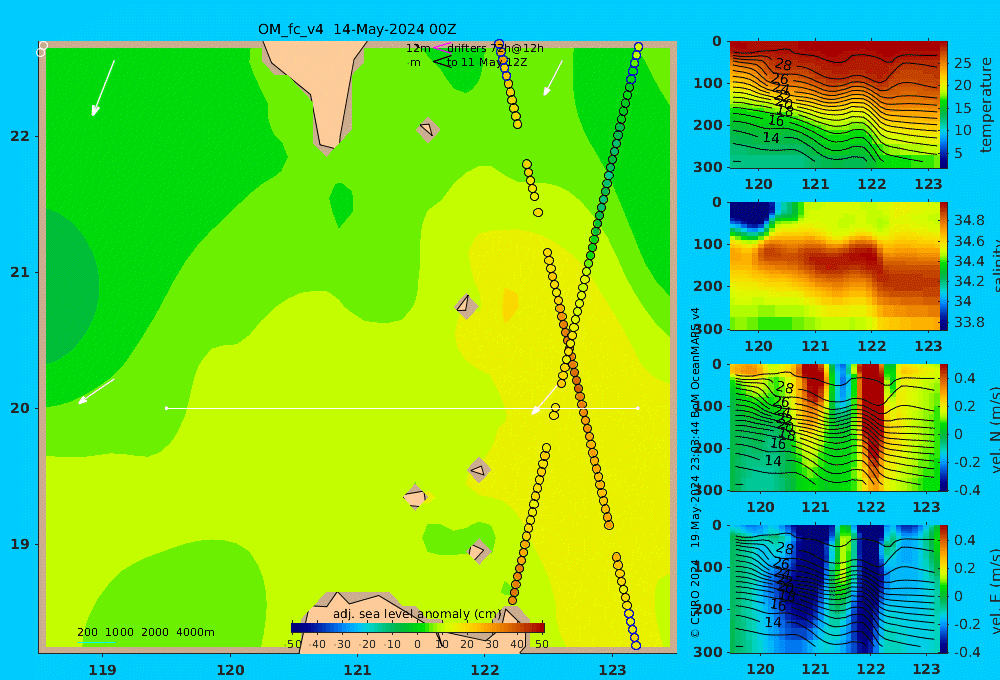The image size is (1000, 680).
Task: Click the magenta drifter arrow legend symbol
Action: coord(441,47)
